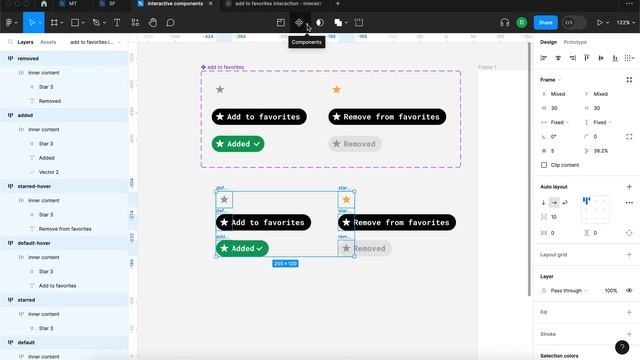Toggle layer visibility eye icon
Viewport: 640px width, 360px height.
629,291
